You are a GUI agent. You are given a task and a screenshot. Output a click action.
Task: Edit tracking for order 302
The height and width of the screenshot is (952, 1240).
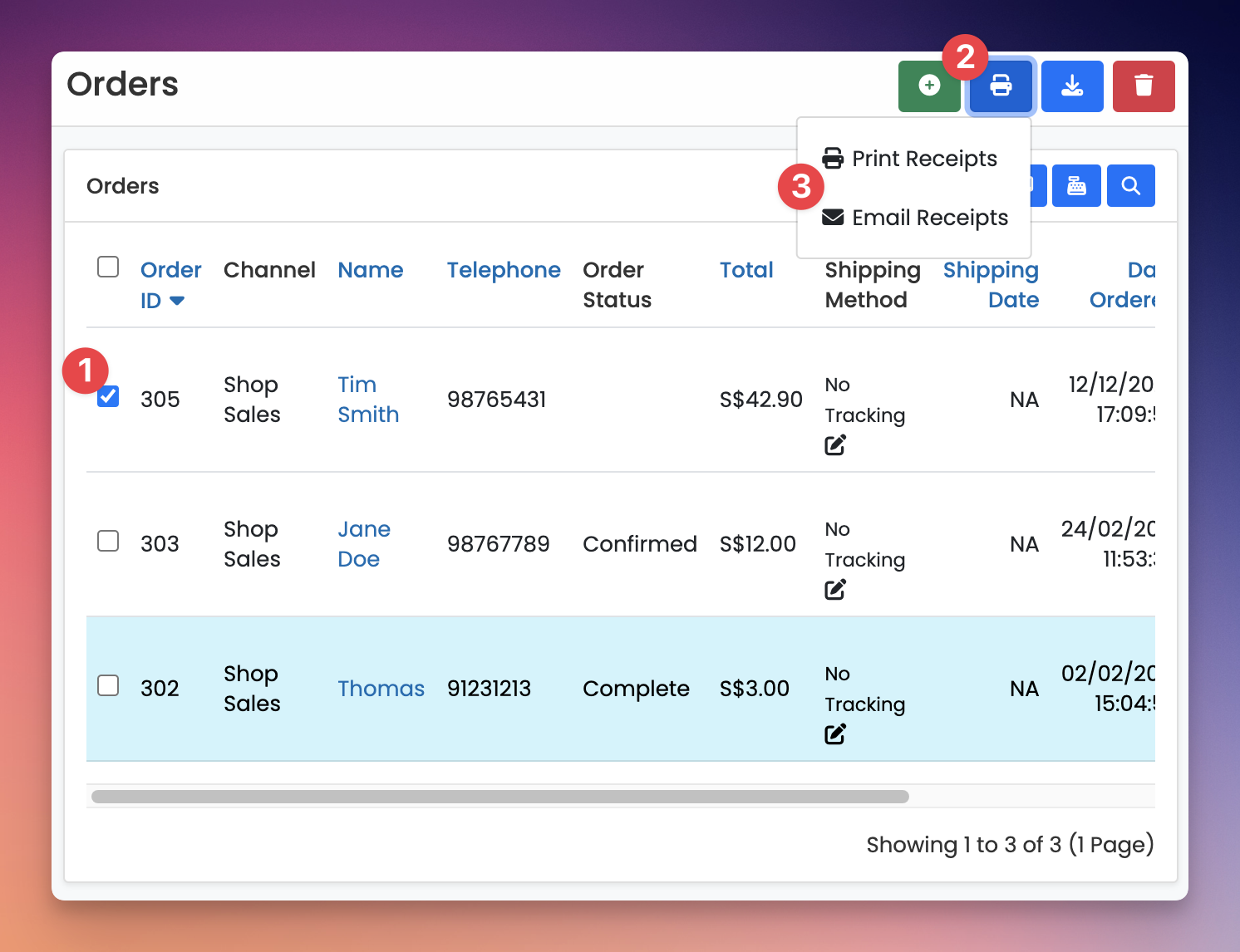pos(835,734)
